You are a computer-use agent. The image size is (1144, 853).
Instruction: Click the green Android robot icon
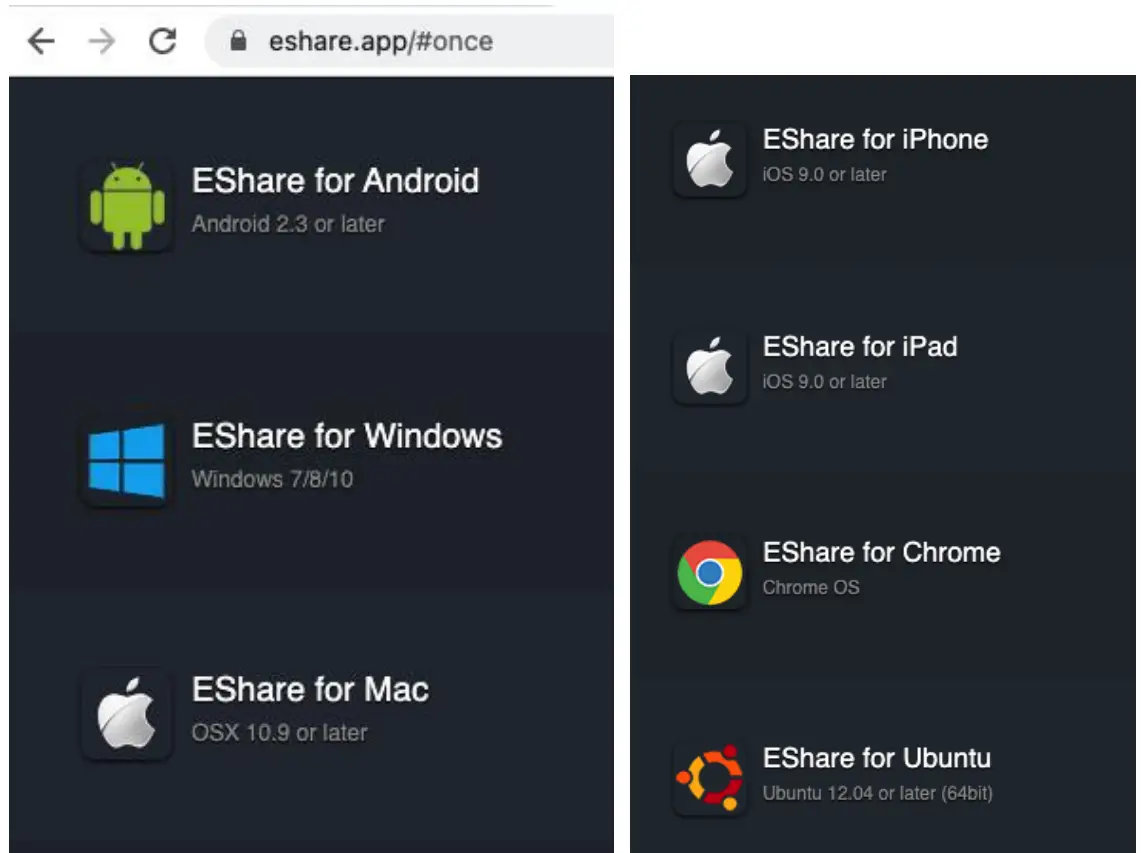point(126,203)
